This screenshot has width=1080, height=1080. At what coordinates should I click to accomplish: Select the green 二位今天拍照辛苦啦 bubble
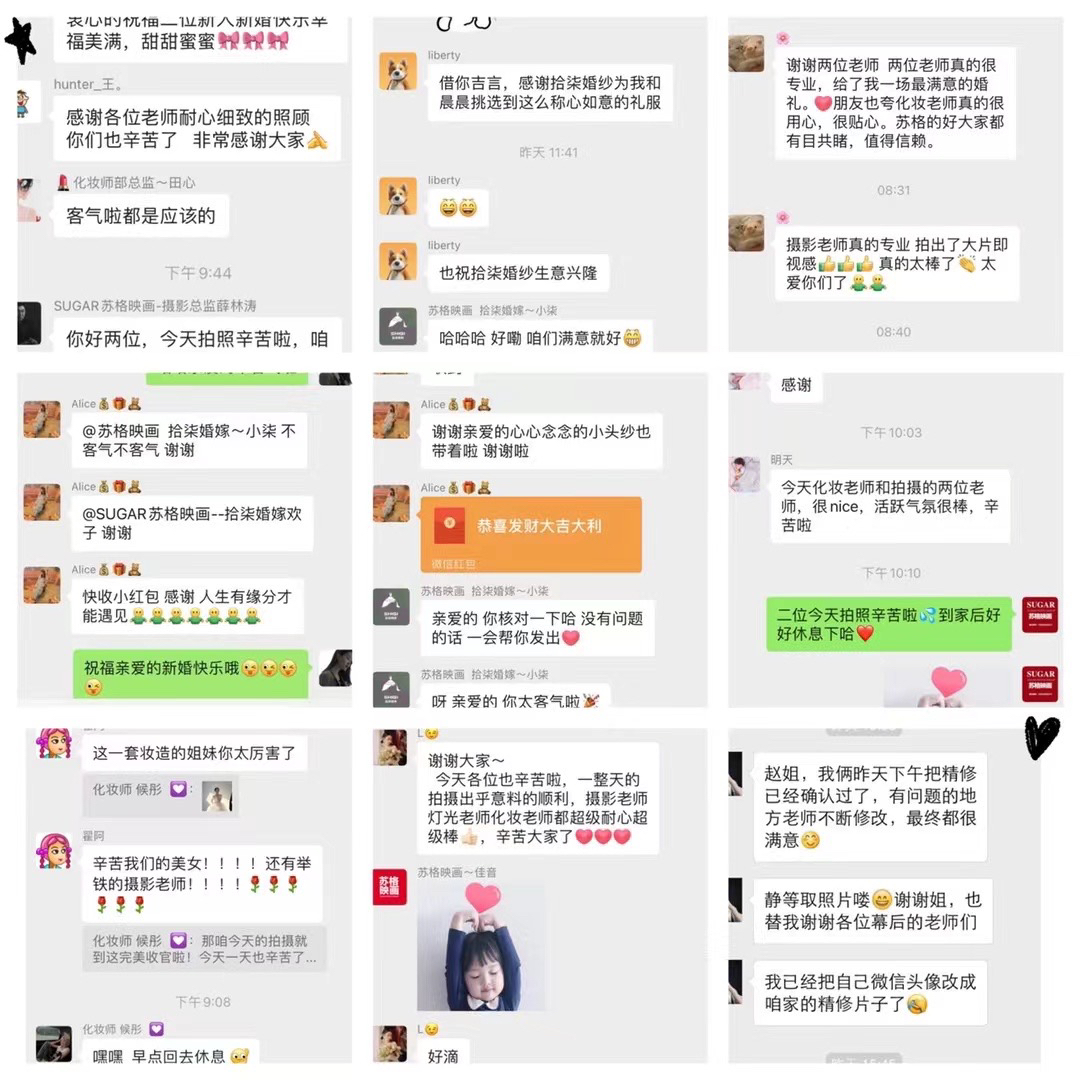pos(889,624)
